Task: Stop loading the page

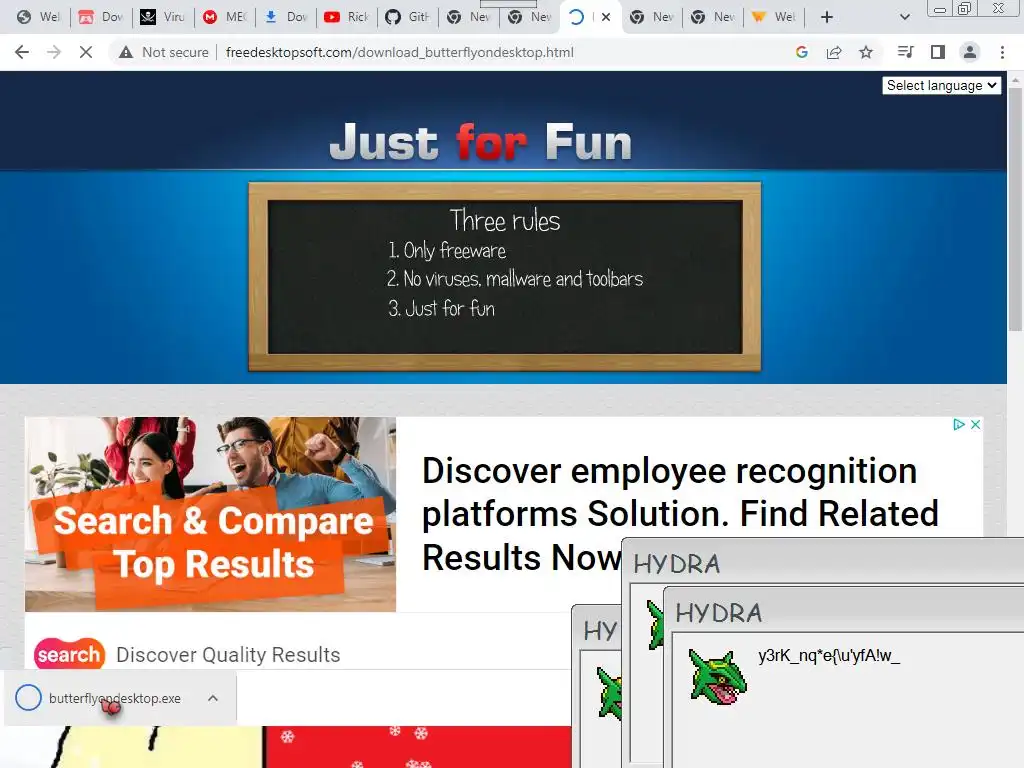Action: [x=86, y=52]
